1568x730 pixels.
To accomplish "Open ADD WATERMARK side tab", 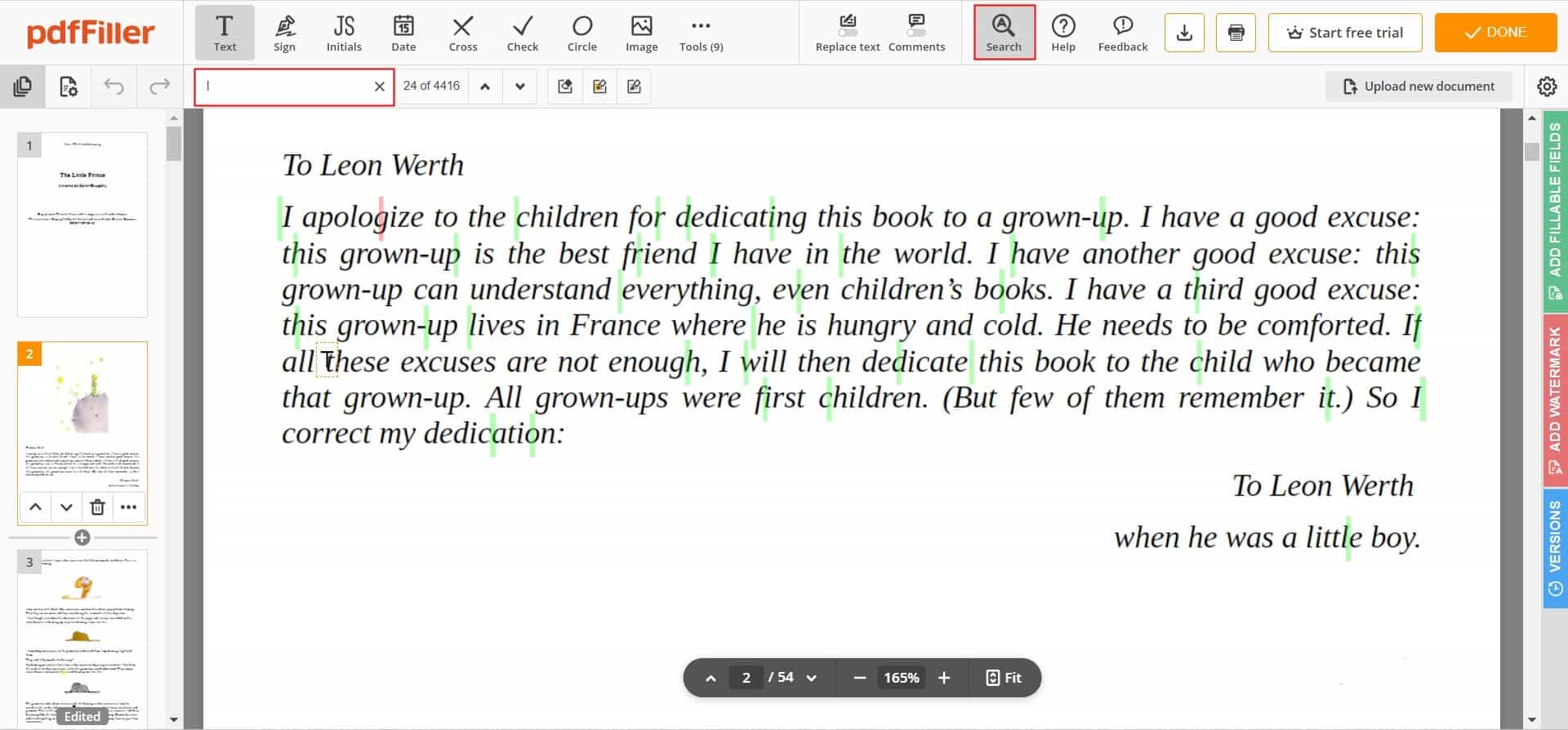I will [x=1555, y=401].
